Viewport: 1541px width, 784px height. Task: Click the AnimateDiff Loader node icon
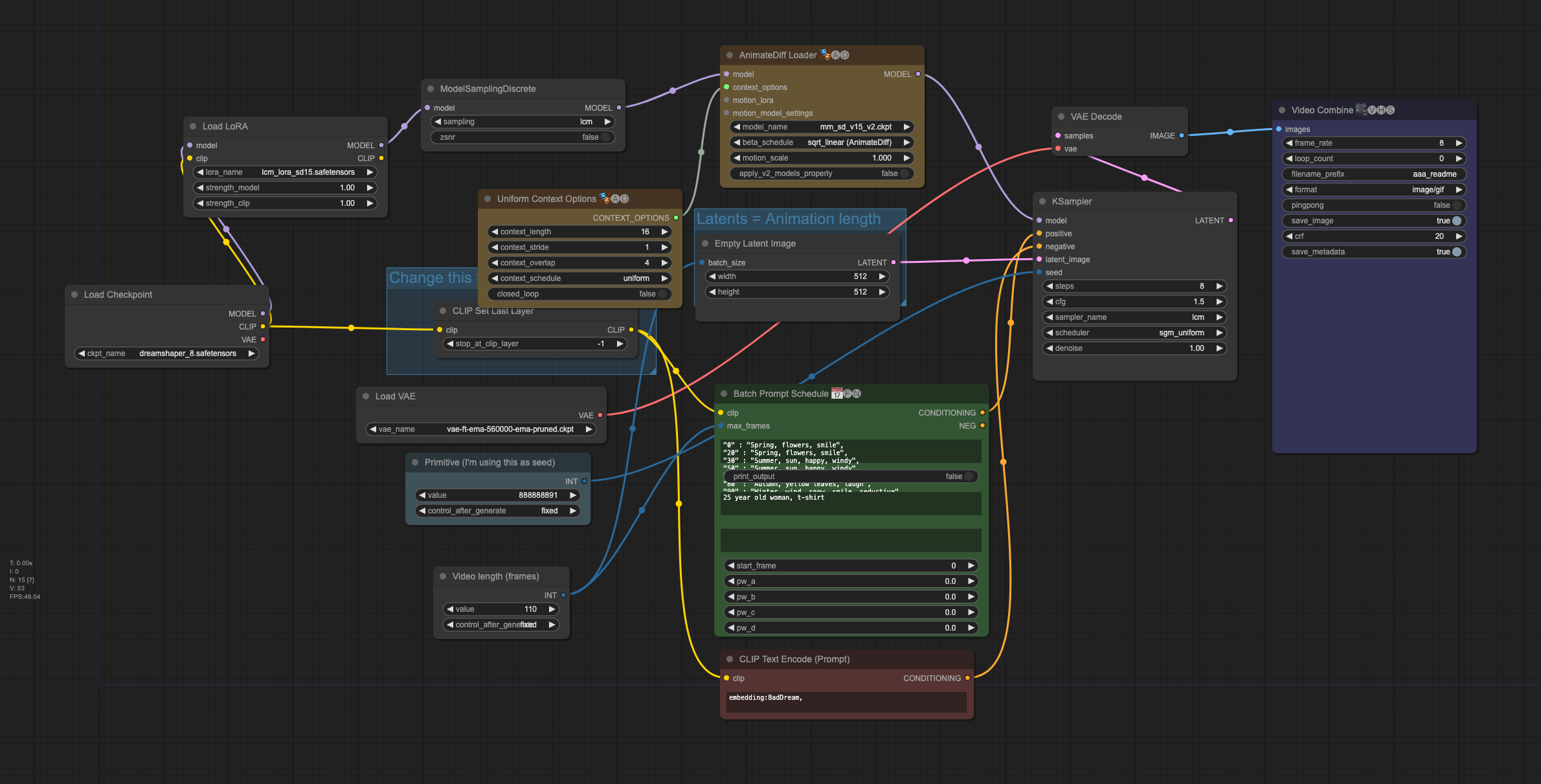click(x=823, y=54)
